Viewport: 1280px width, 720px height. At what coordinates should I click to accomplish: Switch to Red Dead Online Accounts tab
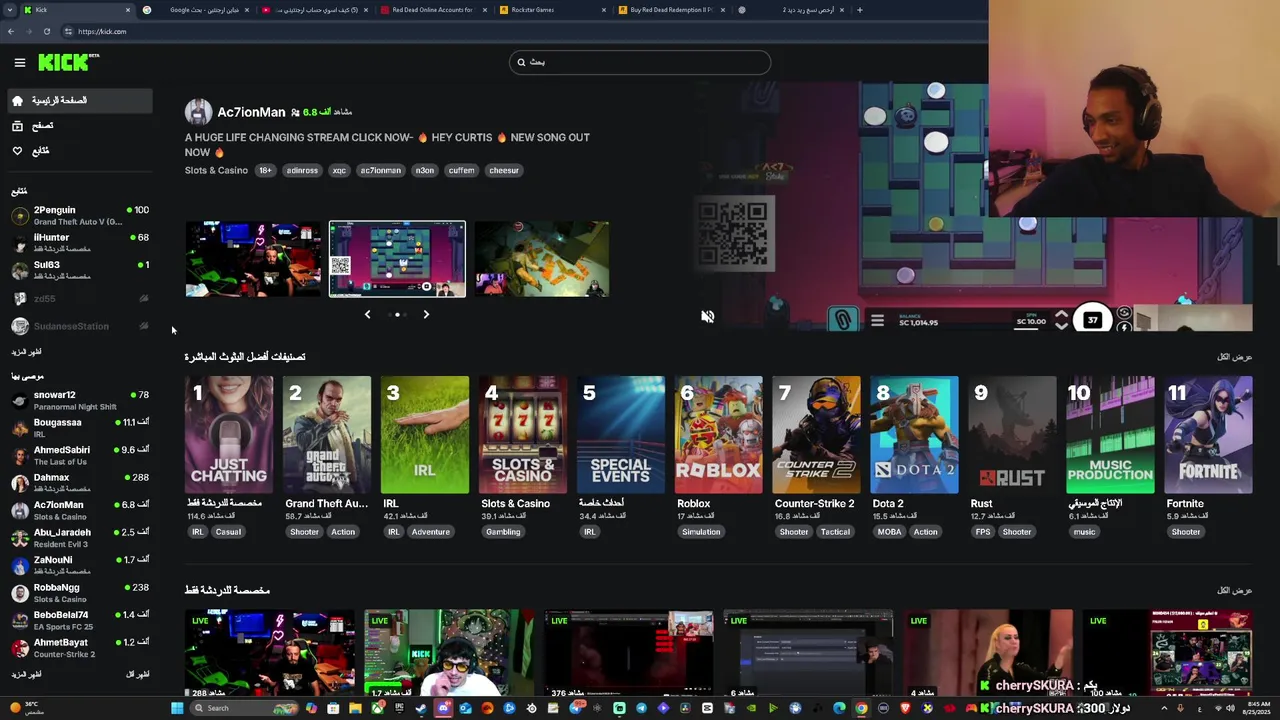point(432,10)
